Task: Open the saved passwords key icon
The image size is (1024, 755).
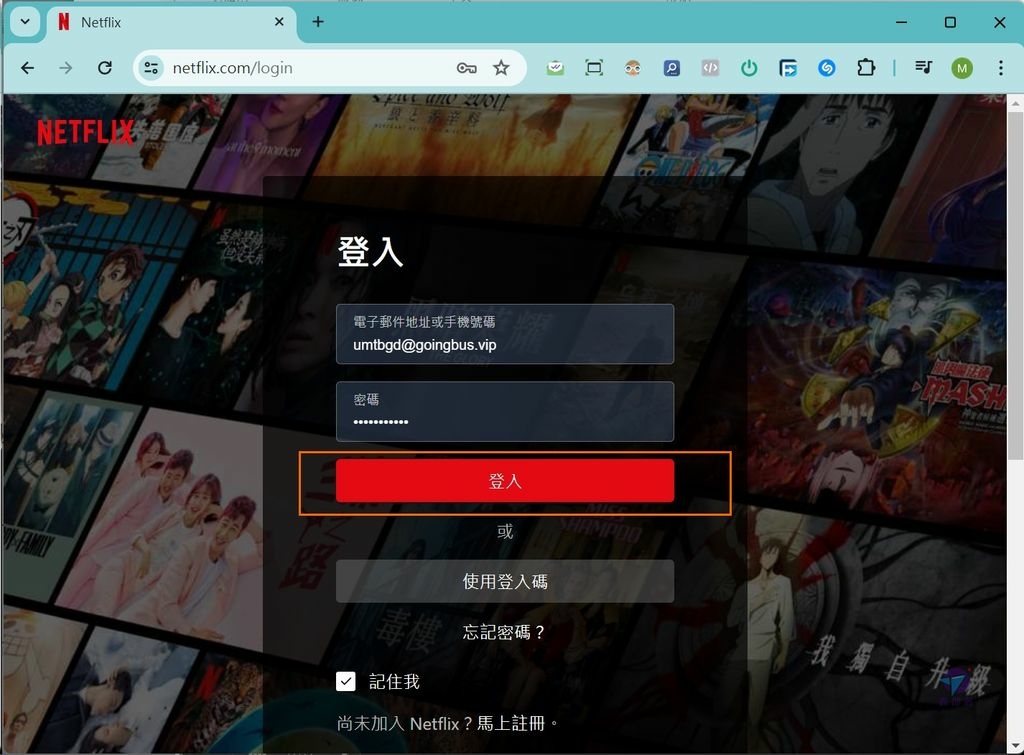Action: pos(466,68)
